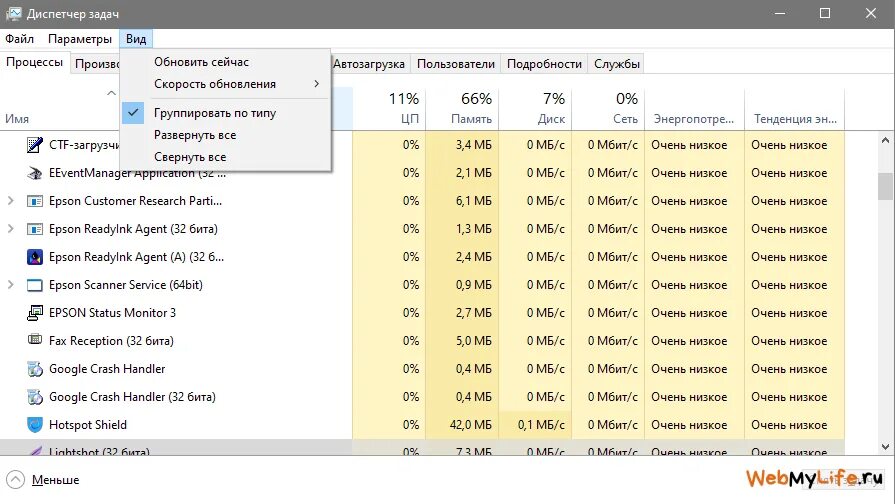
Task: Click the 5,0 МБ memory value
Action: pos(474,341)
